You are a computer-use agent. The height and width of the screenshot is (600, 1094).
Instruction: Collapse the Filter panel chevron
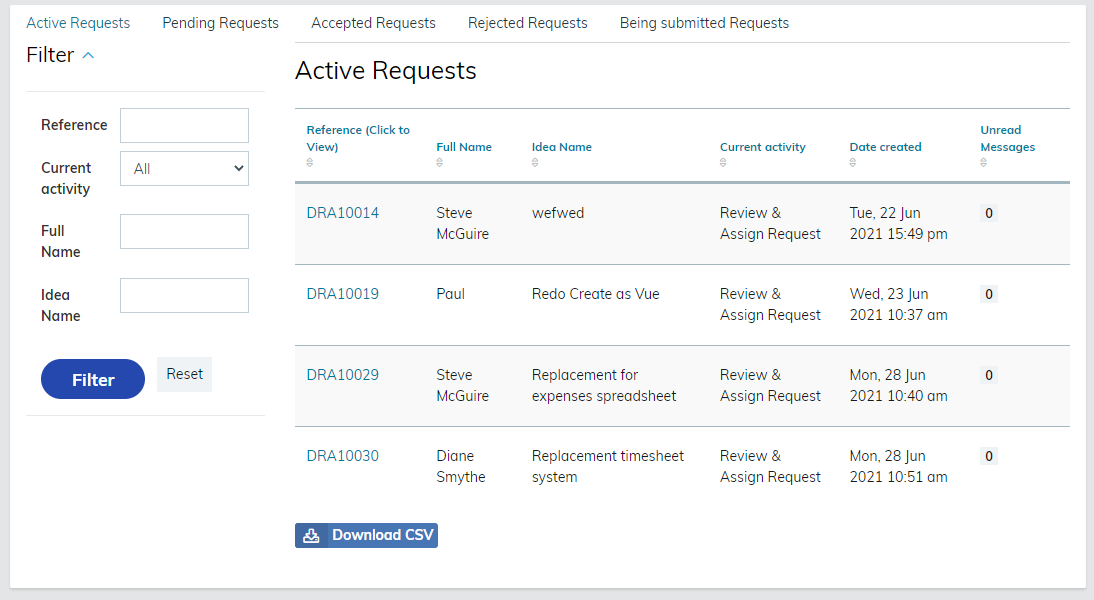[x=88, y=56]
